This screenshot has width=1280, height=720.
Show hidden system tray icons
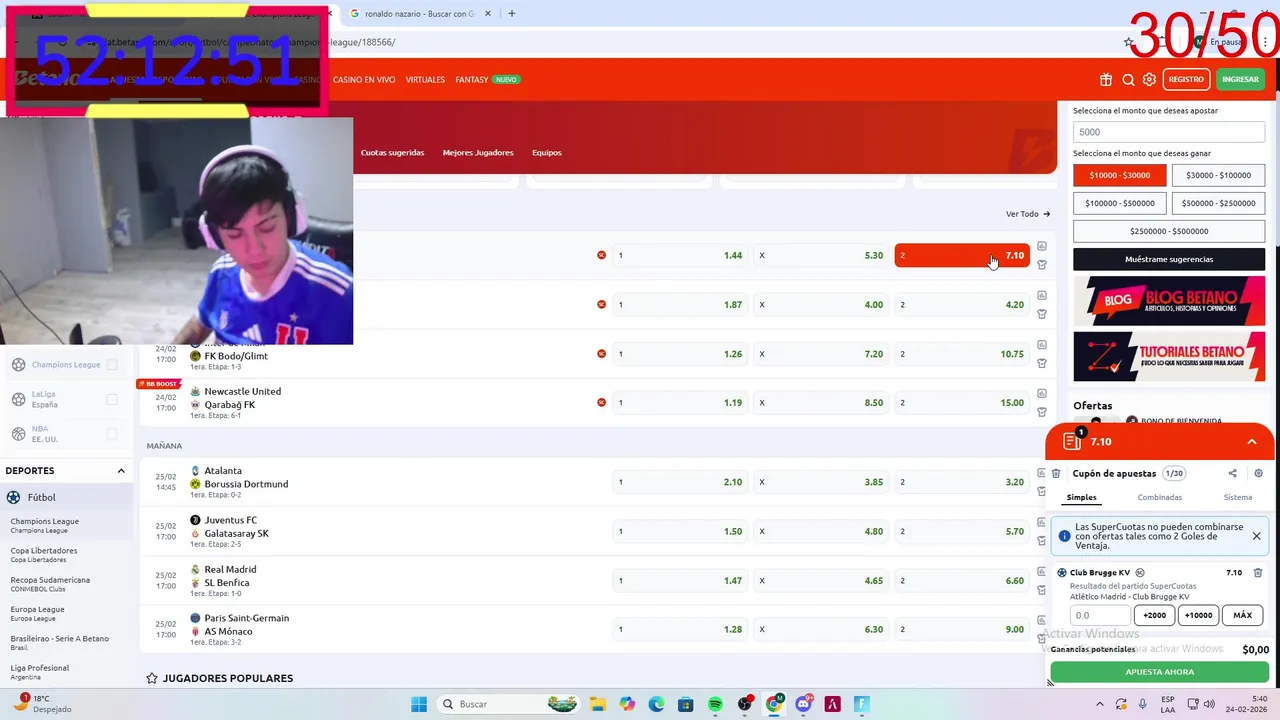click(x=1100, y=704)
